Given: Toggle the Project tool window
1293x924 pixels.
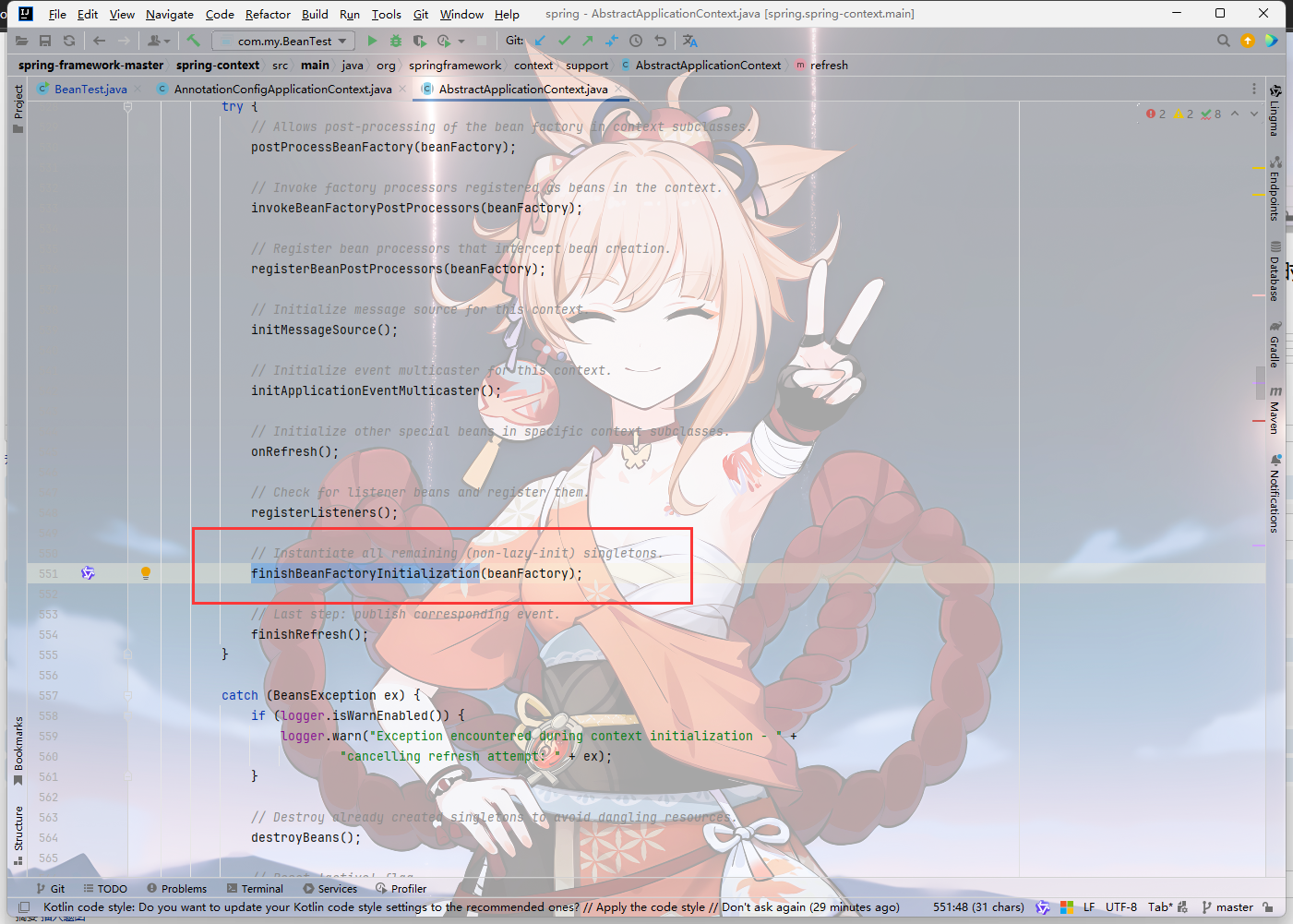Looking at the screenshot, I should pos(18,108).
